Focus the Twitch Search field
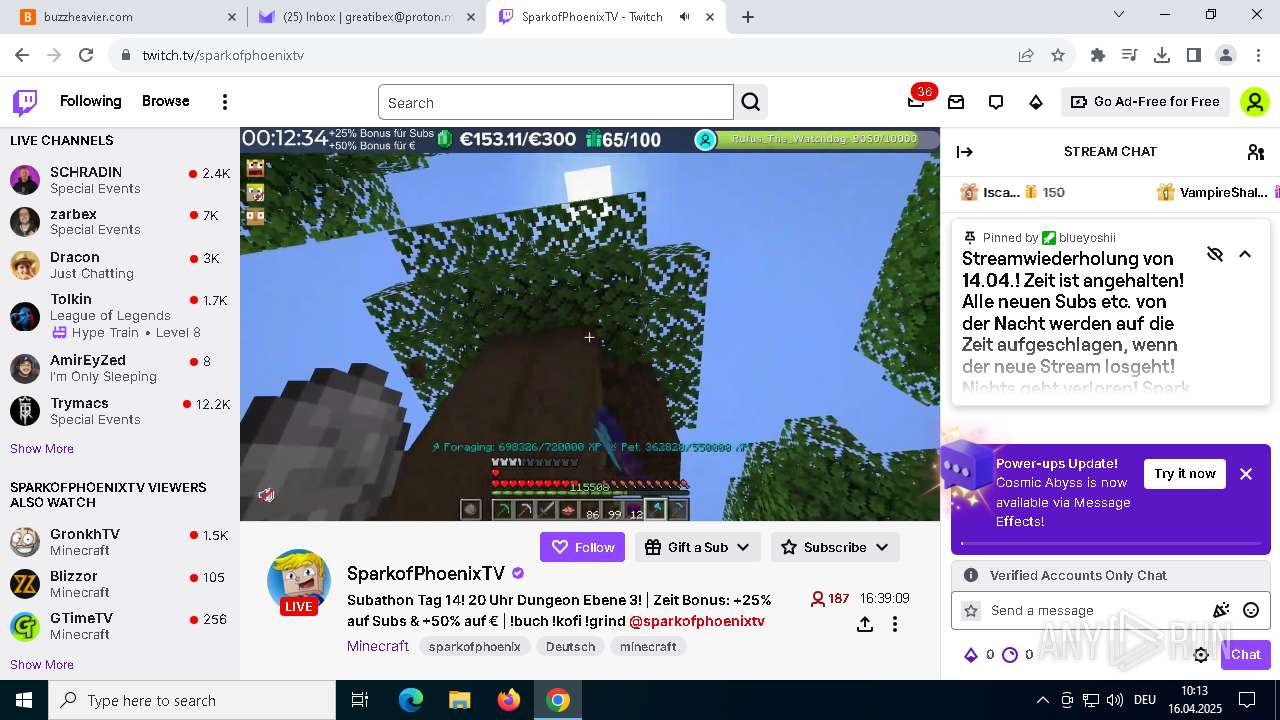This screenshot has width=1280, height=720. (x=556, y=102)
